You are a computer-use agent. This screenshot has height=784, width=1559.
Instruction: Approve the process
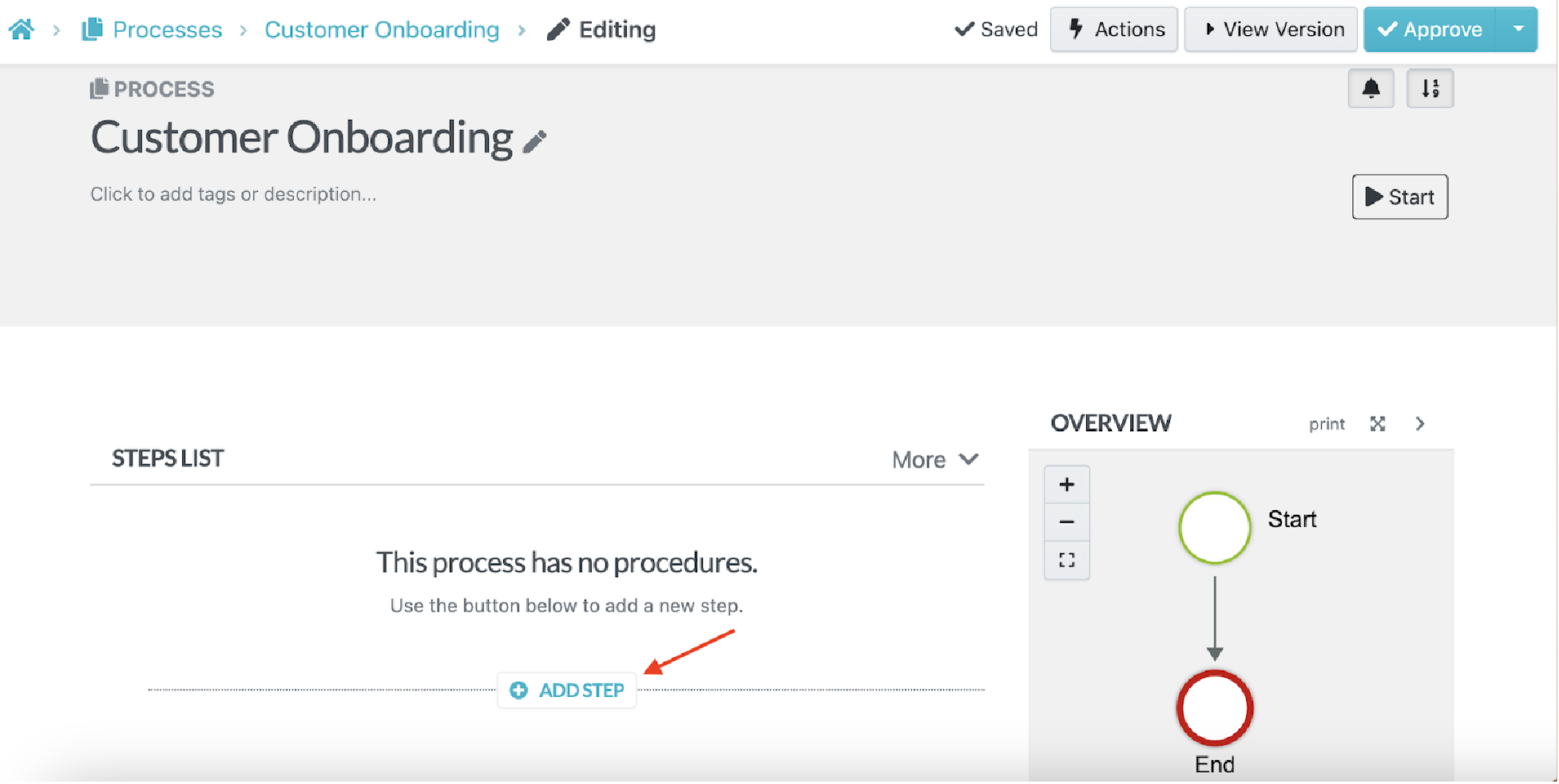(x=1430, y=30)
